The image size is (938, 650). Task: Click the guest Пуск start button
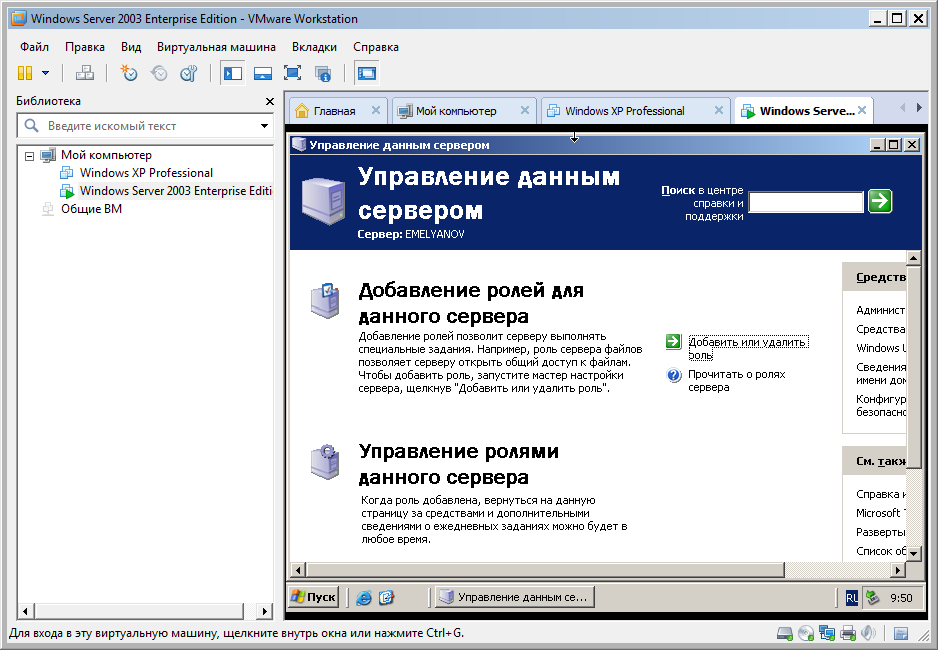[313, 597]
